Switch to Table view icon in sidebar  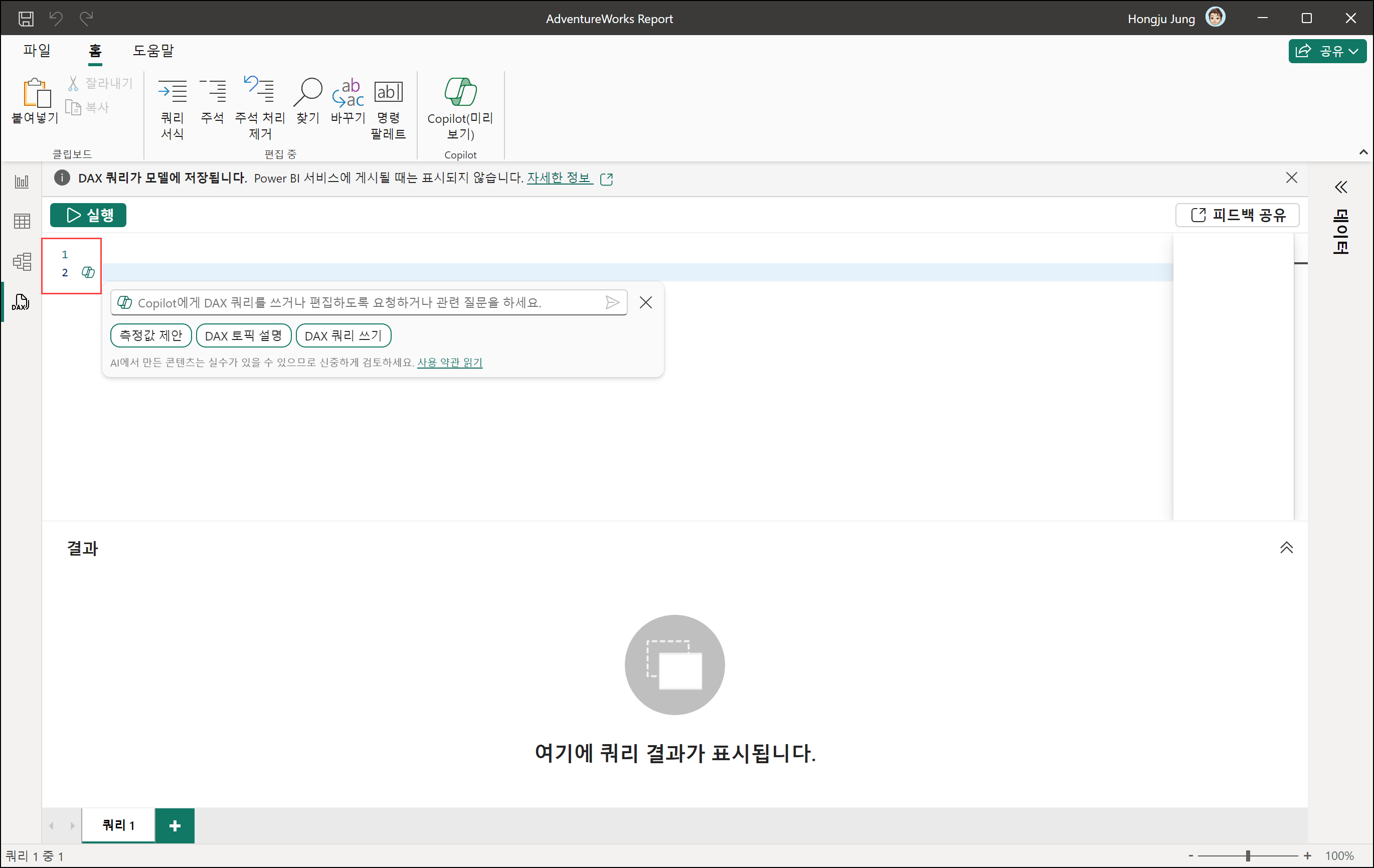click(x=22, y=222)
